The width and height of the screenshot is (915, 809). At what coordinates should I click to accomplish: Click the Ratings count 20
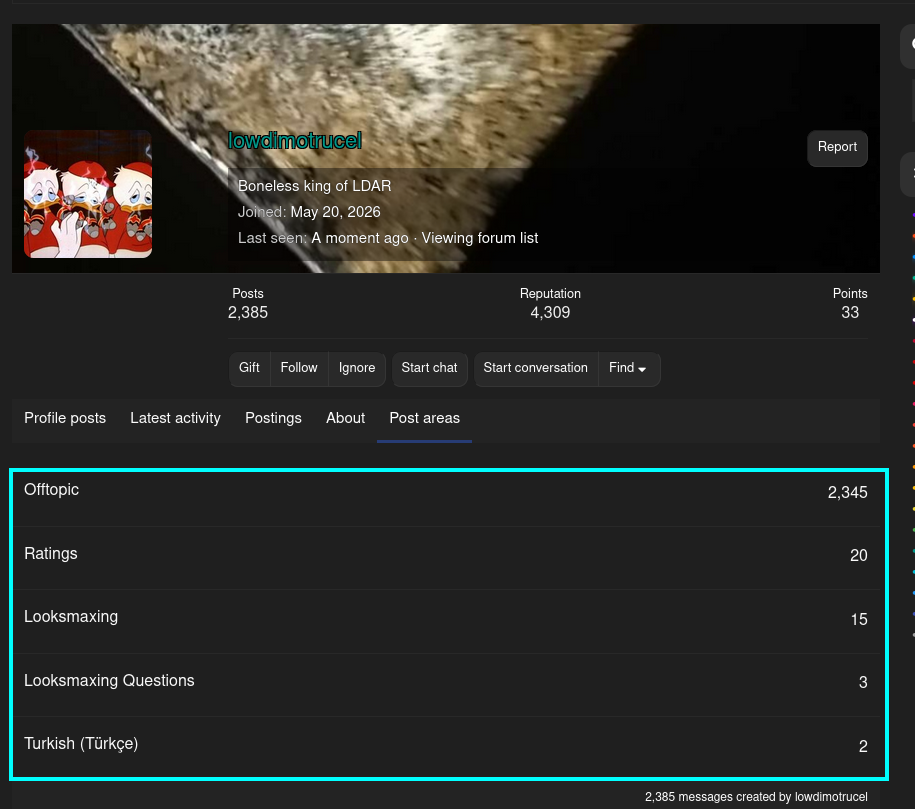pyautogui.click(x=858, y=556)
